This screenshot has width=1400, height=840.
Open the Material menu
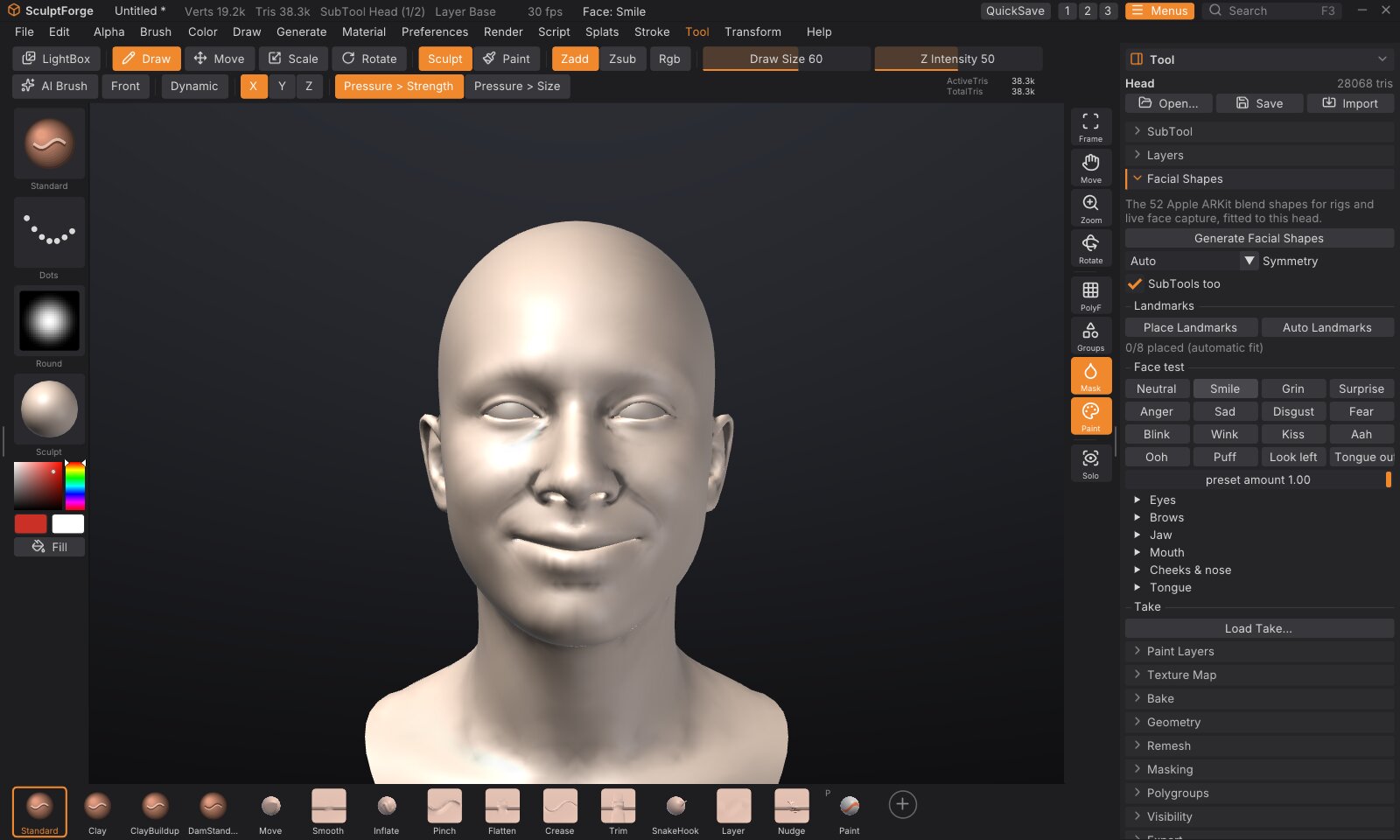[364, 31]
